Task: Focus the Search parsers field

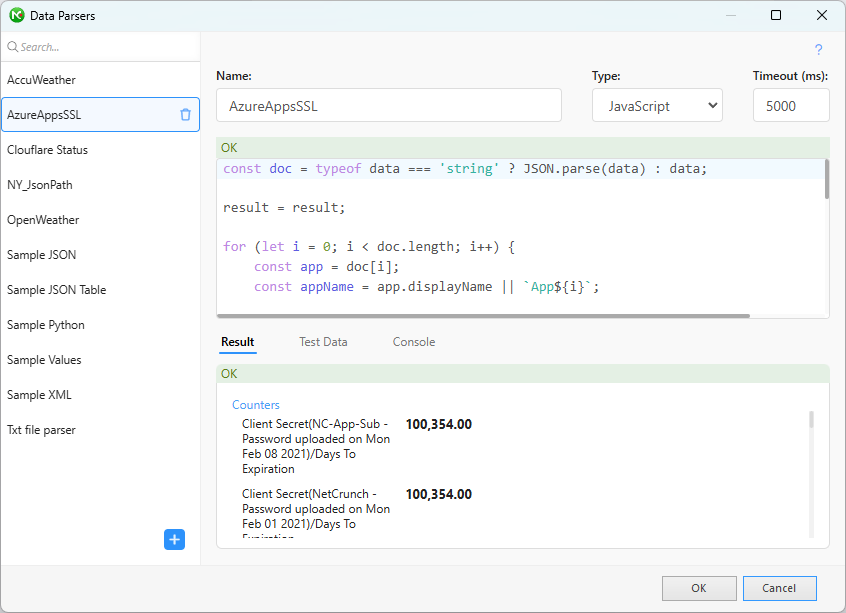Action: click(100, 47)
